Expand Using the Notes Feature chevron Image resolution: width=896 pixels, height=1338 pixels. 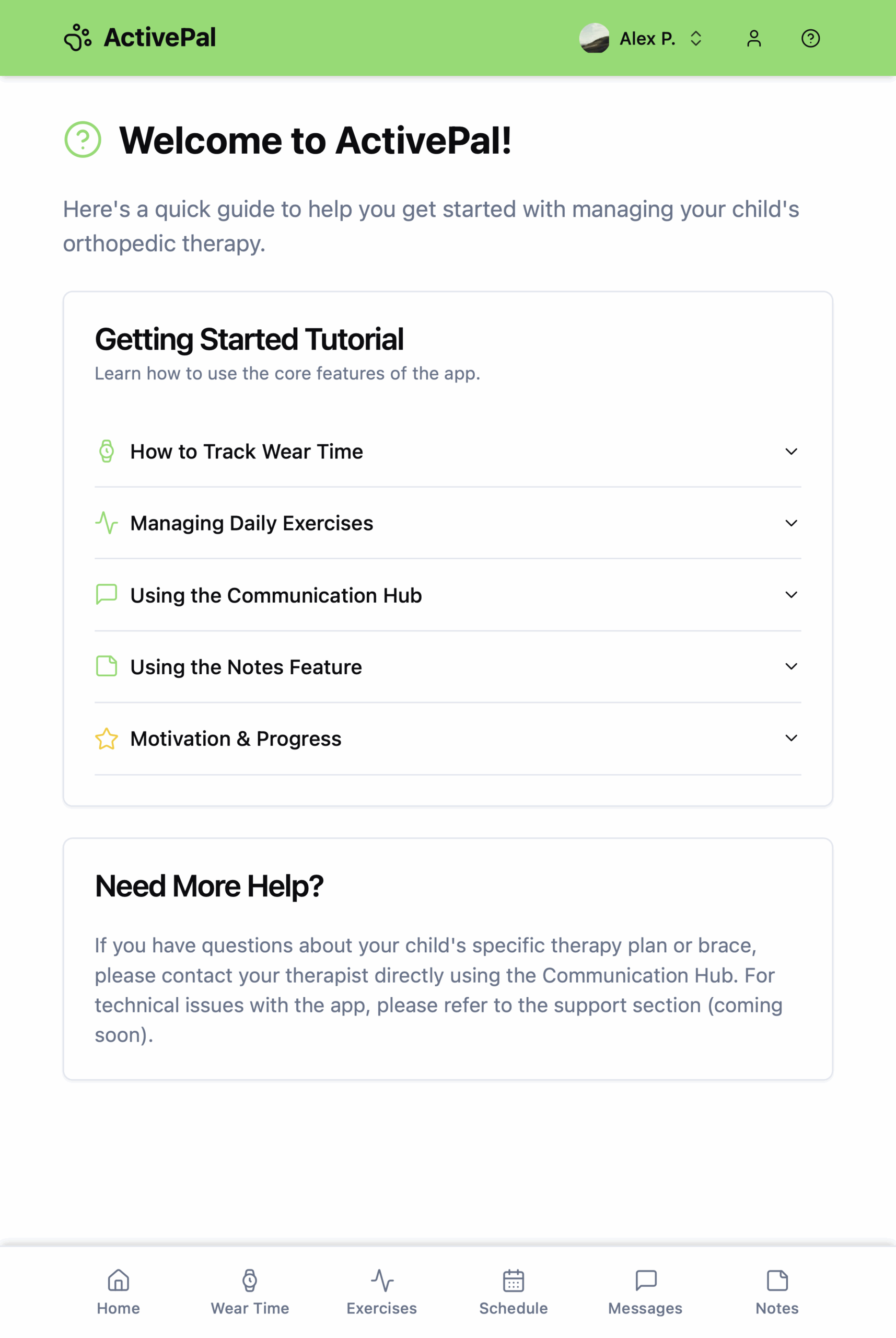[x=791, y=666]
